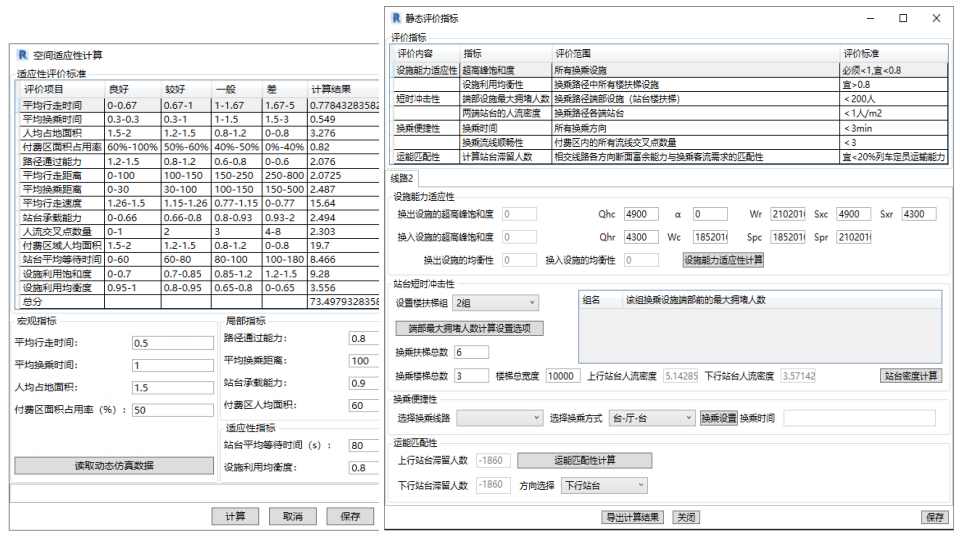Click the 端部最大拥堵人数计算设置选项 button
This screenshot has height=540, width=960.
pos(469,329)
